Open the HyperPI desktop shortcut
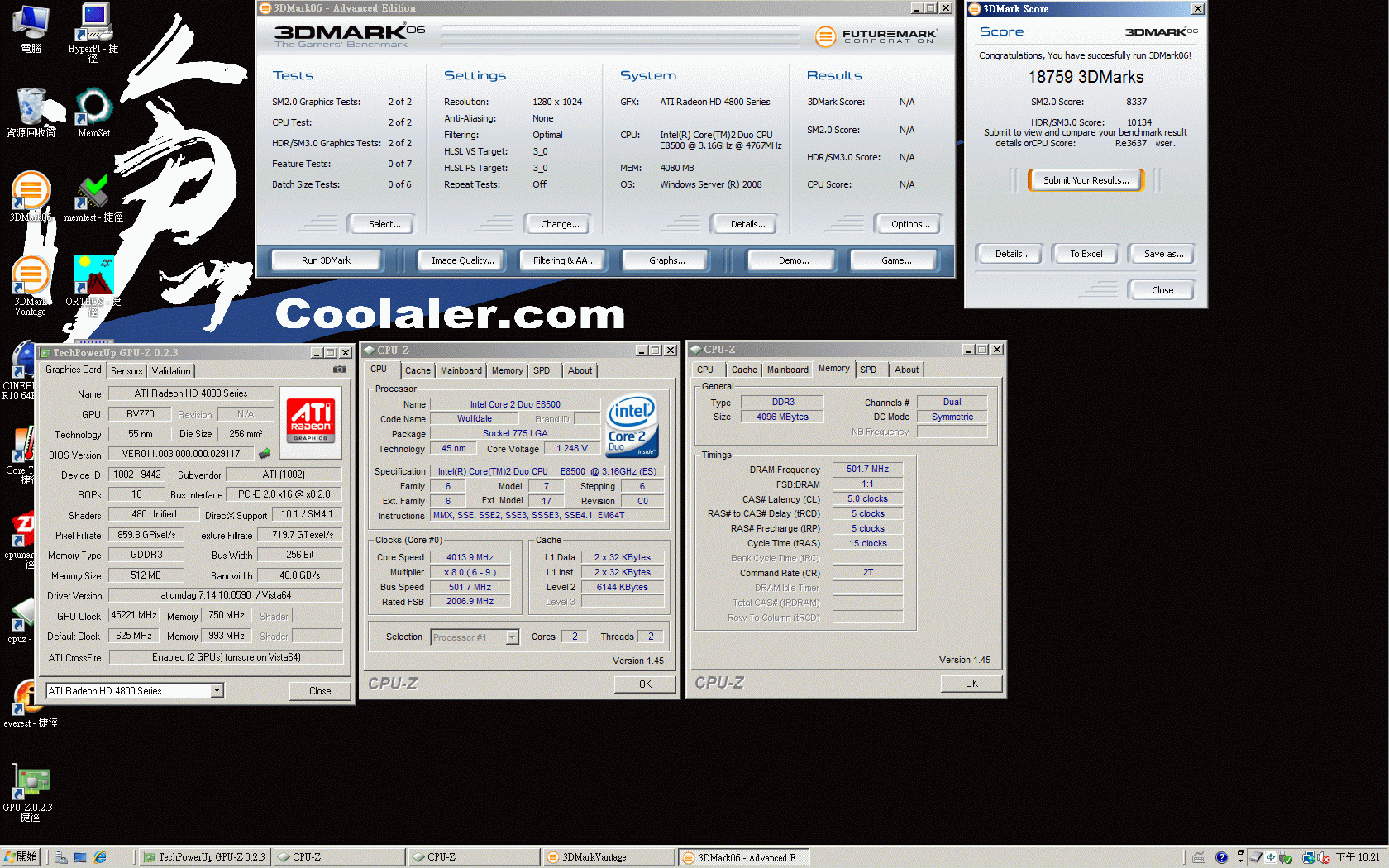Image resolution: width=1389 pixels, height=868 pixels. [93, 31]
